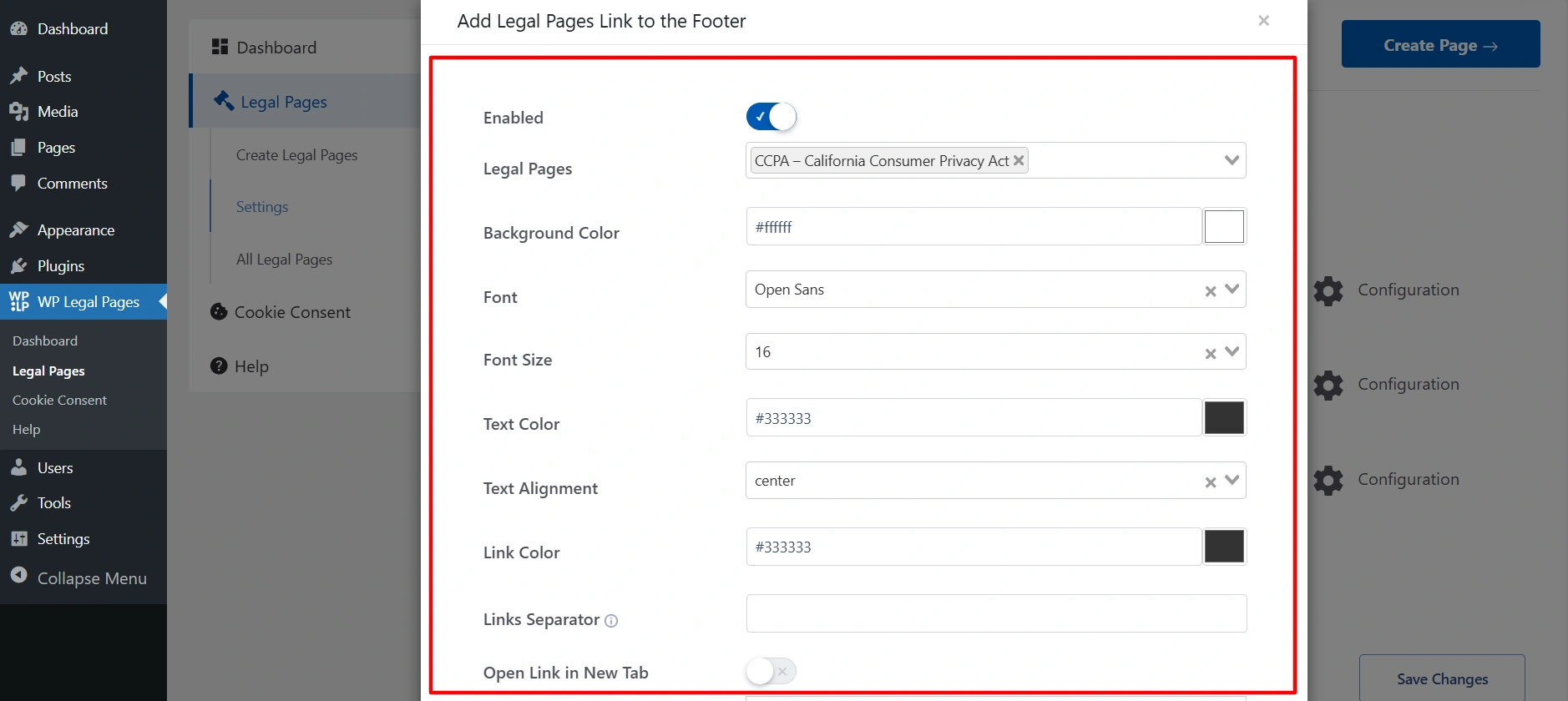Click the third Configuration gear icon
The image size is (1568, 701).
(1328, 480)
